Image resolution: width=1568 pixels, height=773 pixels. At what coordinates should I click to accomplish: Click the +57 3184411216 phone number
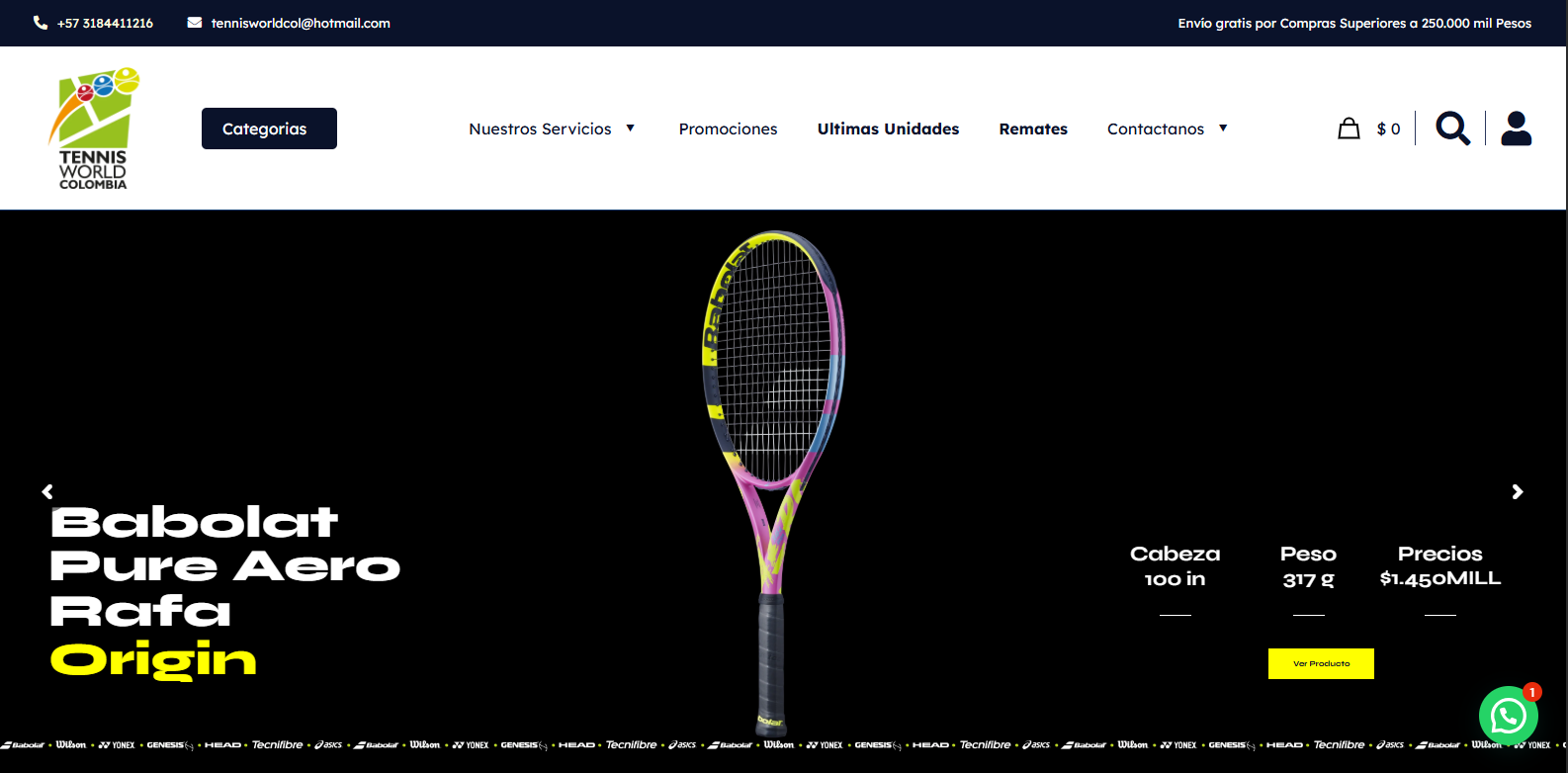[105, 23]
